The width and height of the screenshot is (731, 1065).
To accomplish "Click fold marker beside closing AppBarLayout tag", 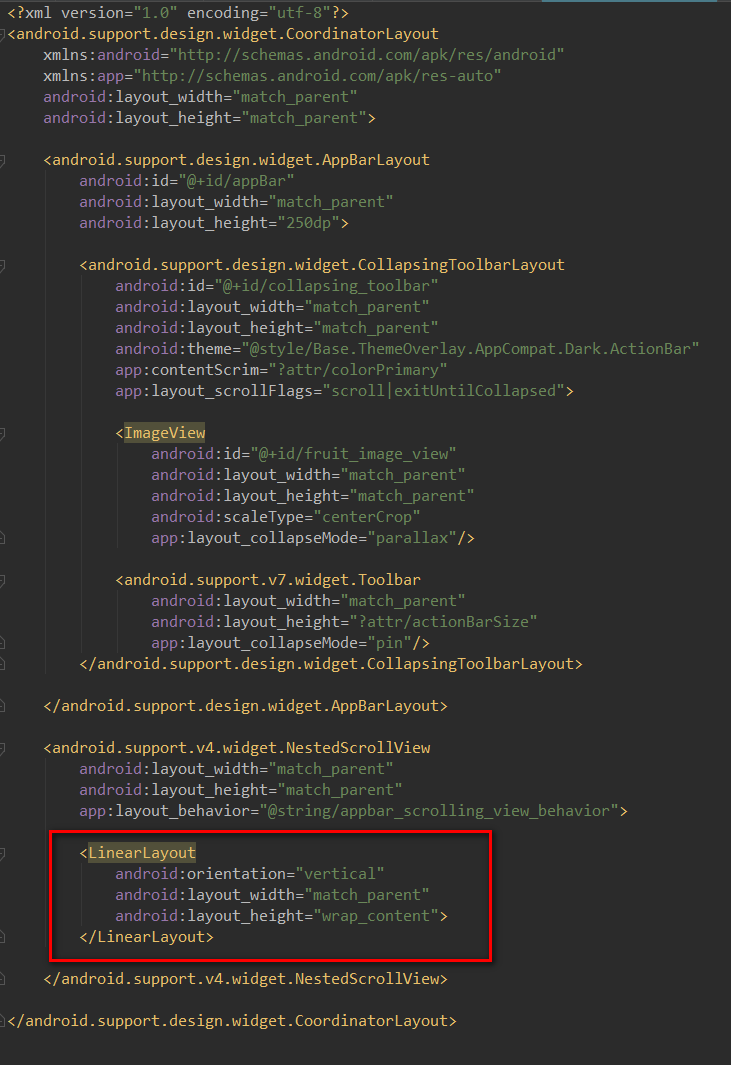I will click(2, 706).
